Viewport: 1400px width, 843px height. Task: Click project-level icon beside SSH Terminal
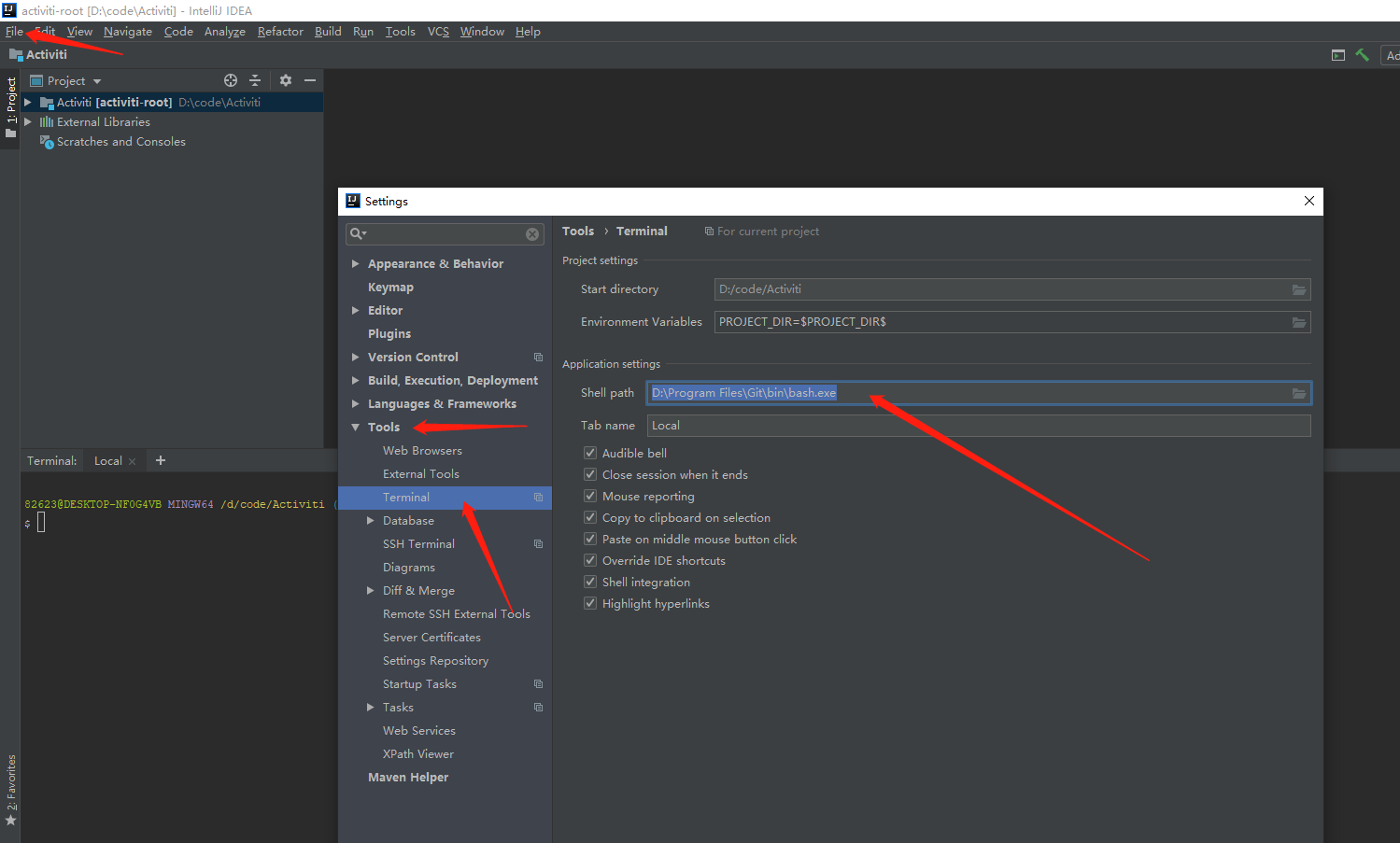(x=538, y=544)
